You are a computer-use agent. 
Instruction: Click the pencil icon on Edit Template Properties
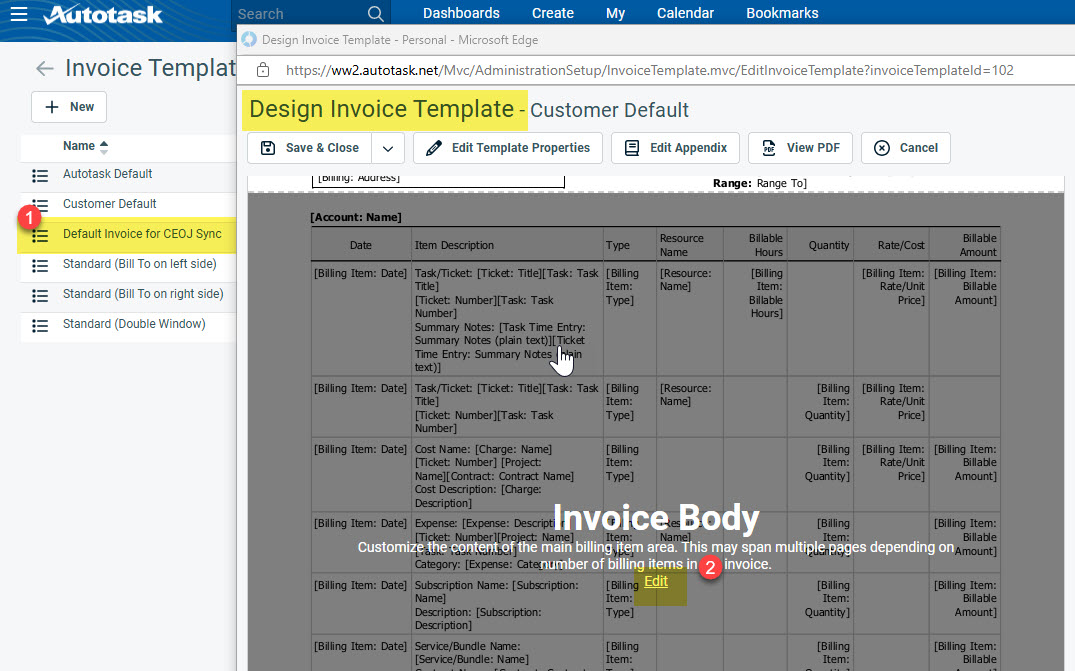[433, 146]
